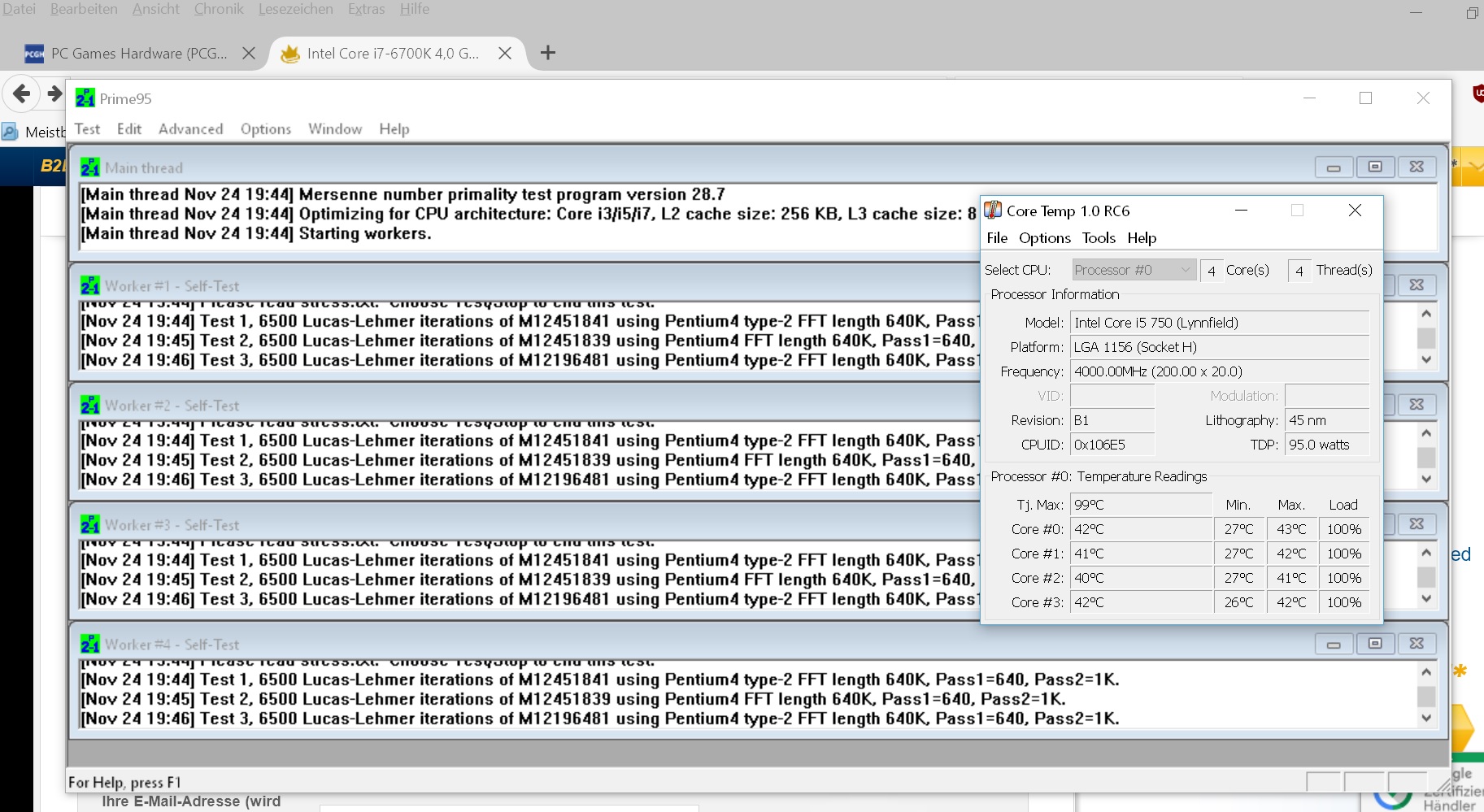Click the TDP value 95.0 watts
The height and width of the screenshot is (812, 1484).
[1327, 445]
